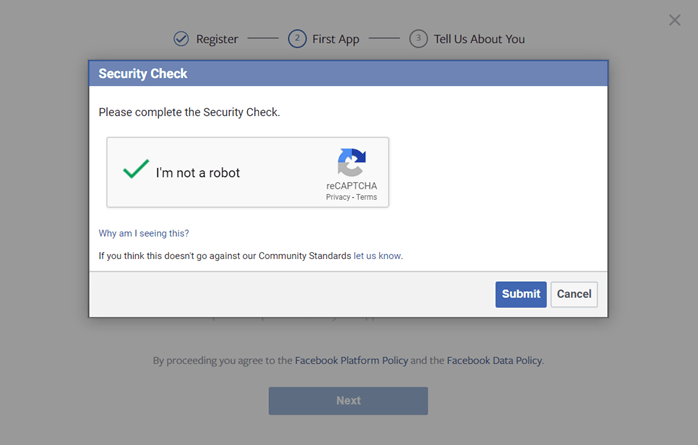Click the "Why am I seeing this?" link
Viewport: 698px width, 445px height.
(x=143, y=233)
